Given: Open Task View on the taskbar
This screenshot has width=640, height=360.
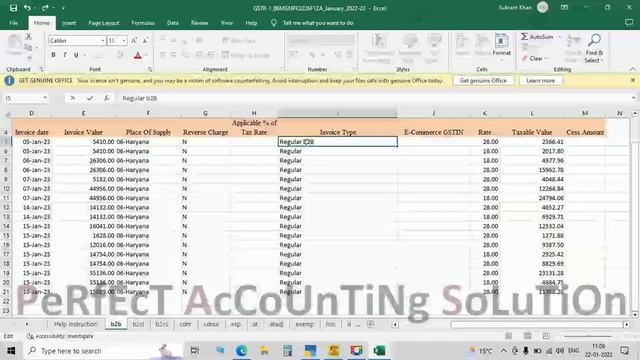Looking at the screenshot, I should (195, 351).
